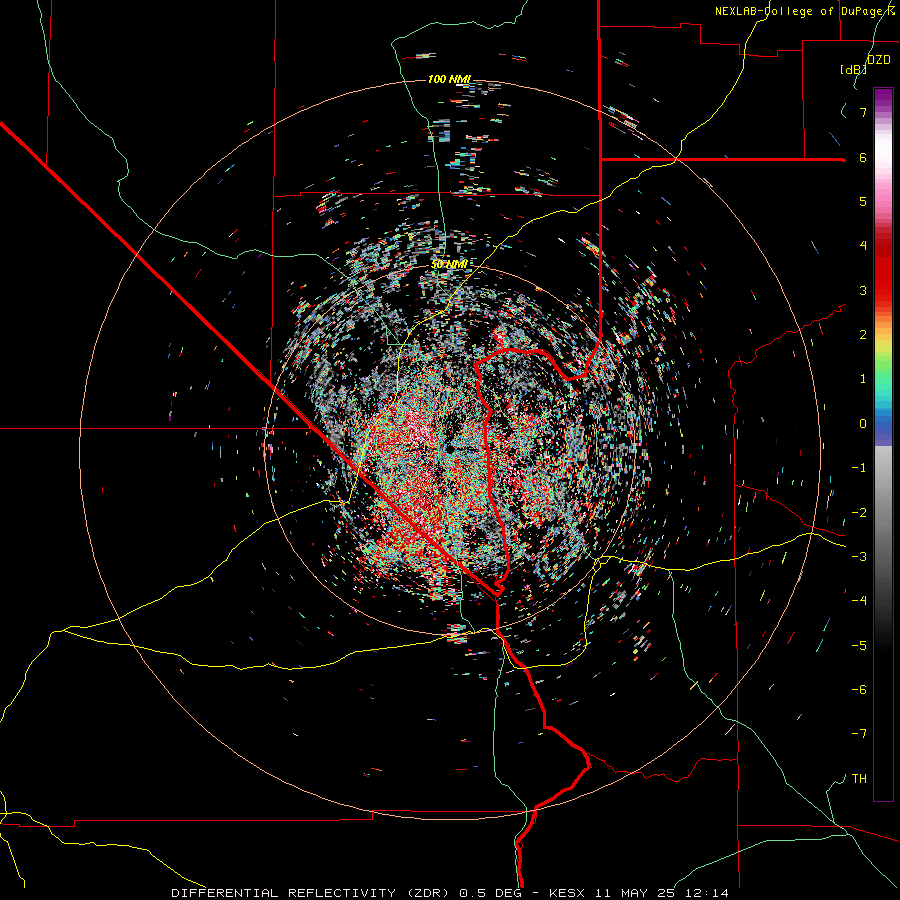Click the DZD label above the color scale
Screen dimensions: 900x900
878,60
